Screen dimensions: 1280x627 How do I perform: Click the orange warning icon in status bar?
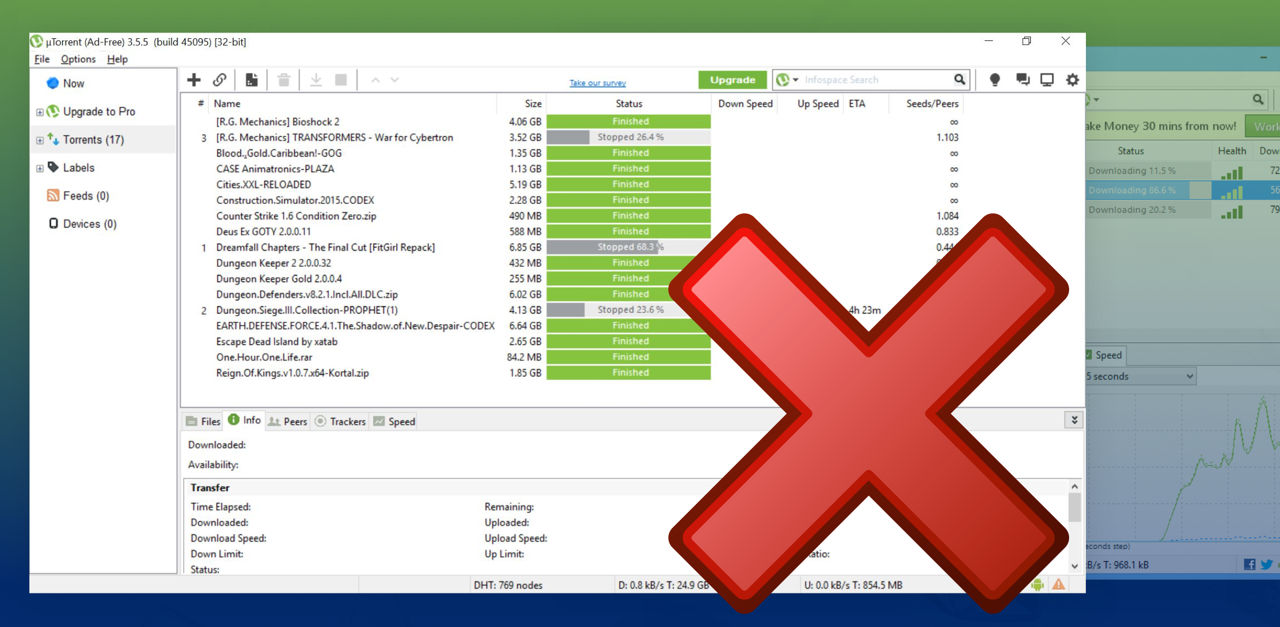pos(1059,585)
